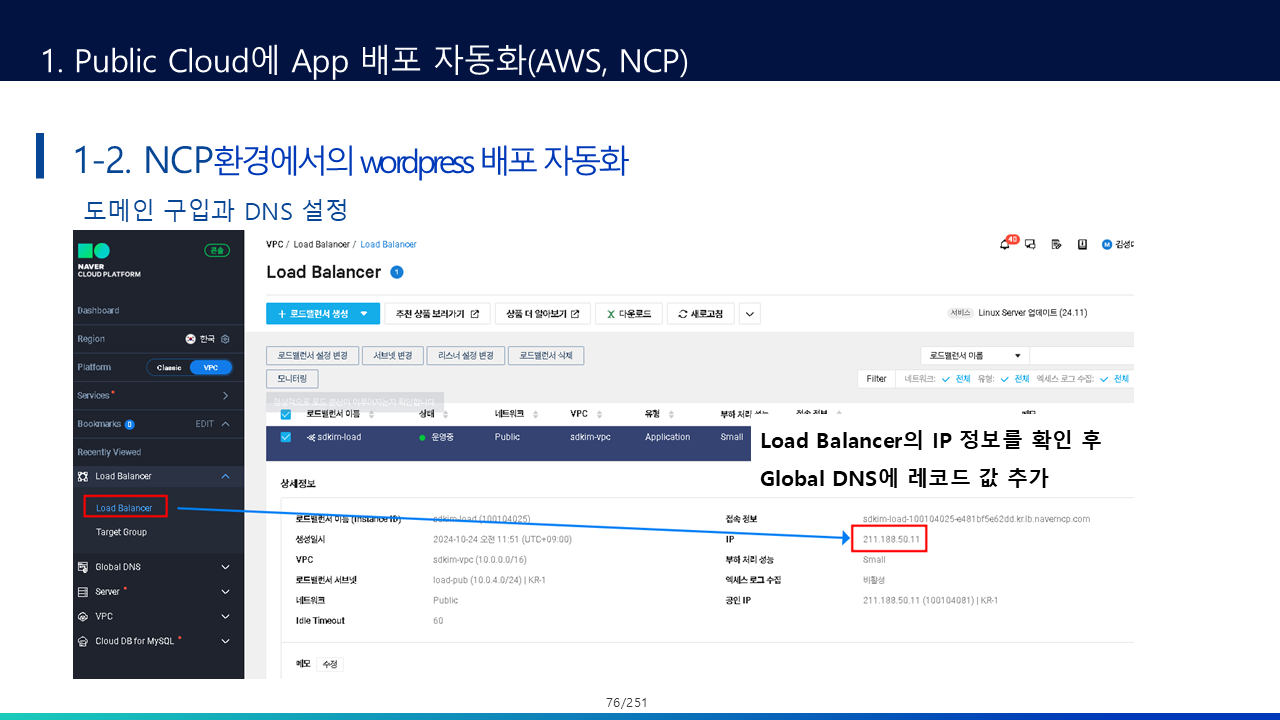The width and height of the screenshot is (1280, 720).
Task: Select Load Balancer submenu item
Action: tap(124, 508)
